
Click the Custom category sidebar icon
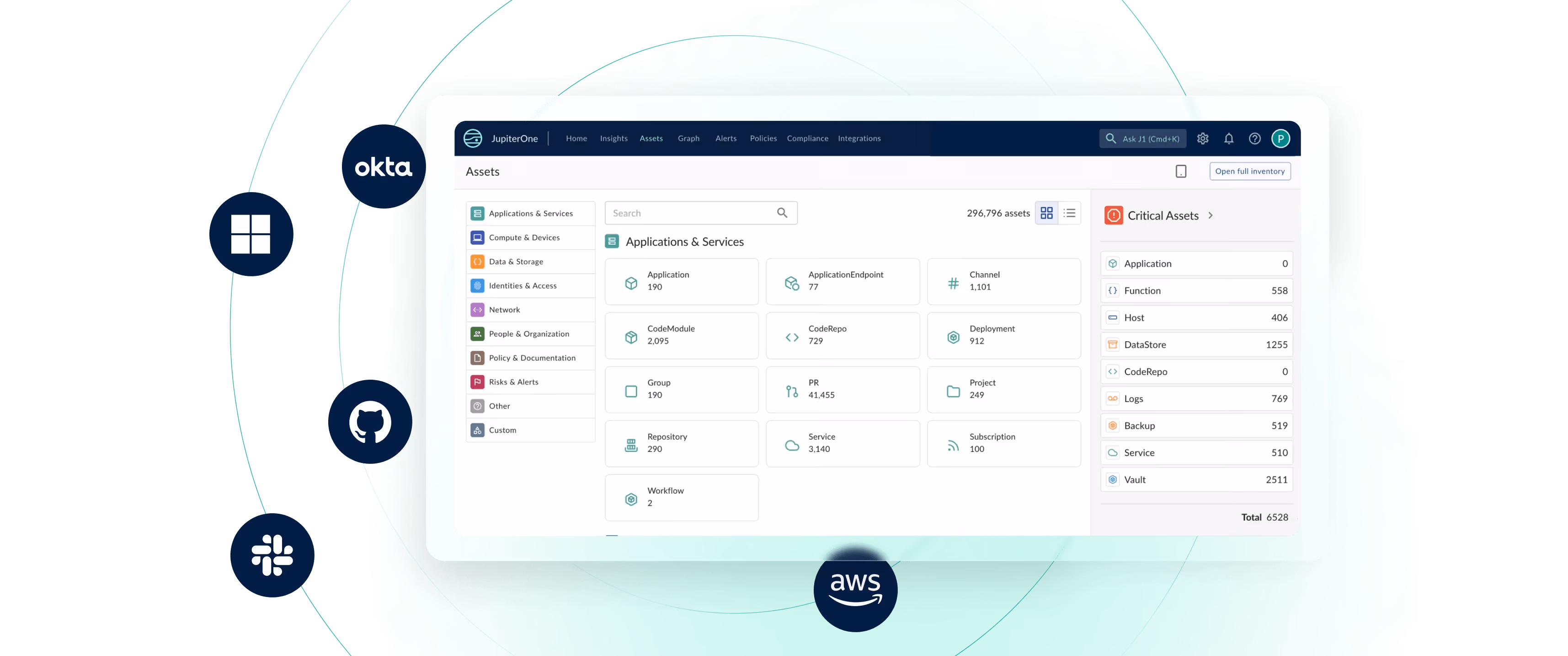[x=477, y=430]
